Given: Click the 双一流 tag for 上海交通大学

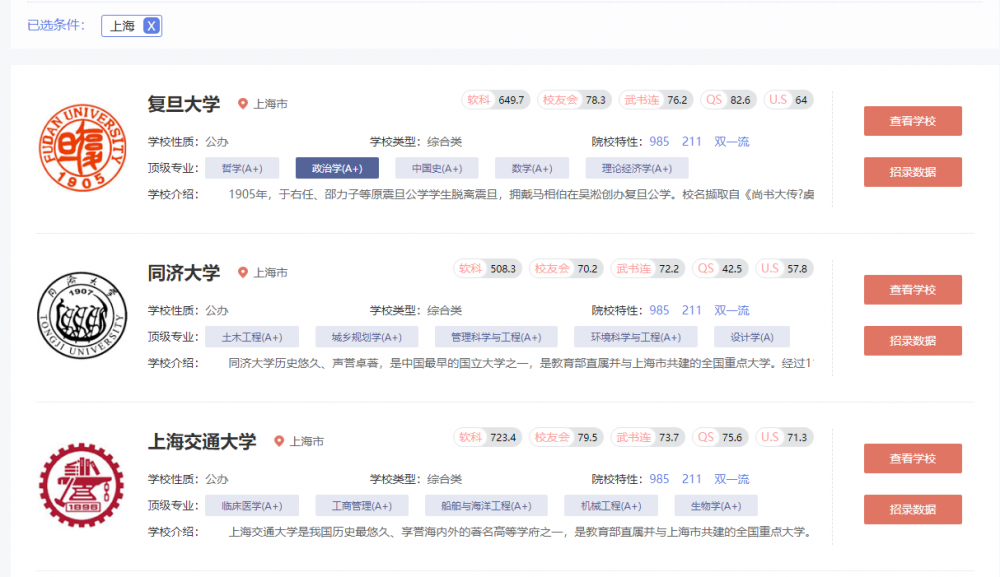Looking at the screenshot, I should pyautogui.click(x=732, y=479).
